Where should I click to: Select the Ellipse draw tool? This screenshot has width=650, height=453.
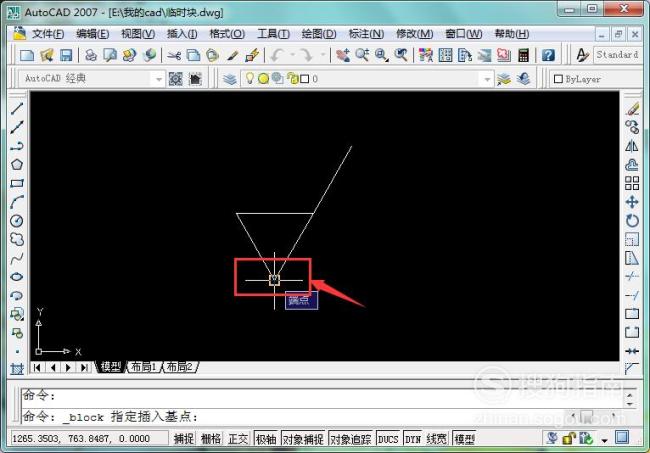17,277
